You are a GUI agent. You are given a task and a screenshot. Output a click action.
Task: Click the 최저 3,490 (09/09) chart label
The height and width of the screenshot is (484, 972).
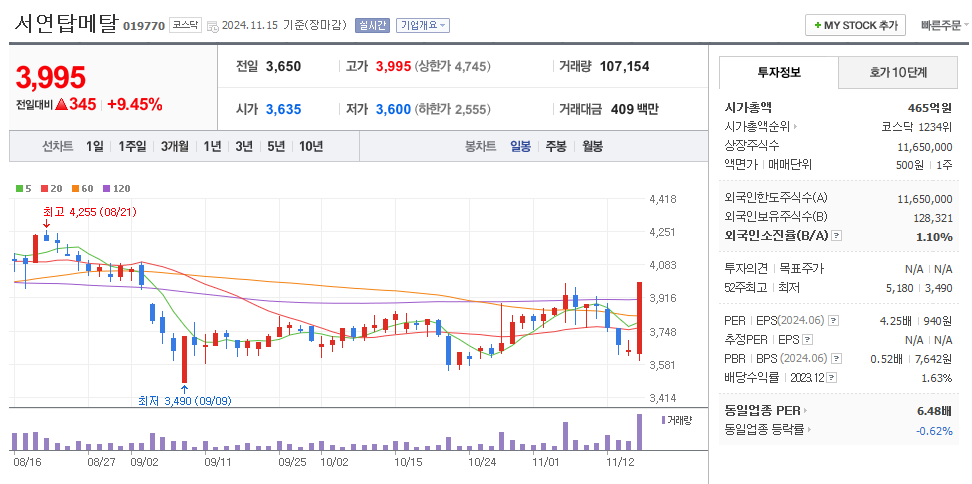click(x=185, y=401)
